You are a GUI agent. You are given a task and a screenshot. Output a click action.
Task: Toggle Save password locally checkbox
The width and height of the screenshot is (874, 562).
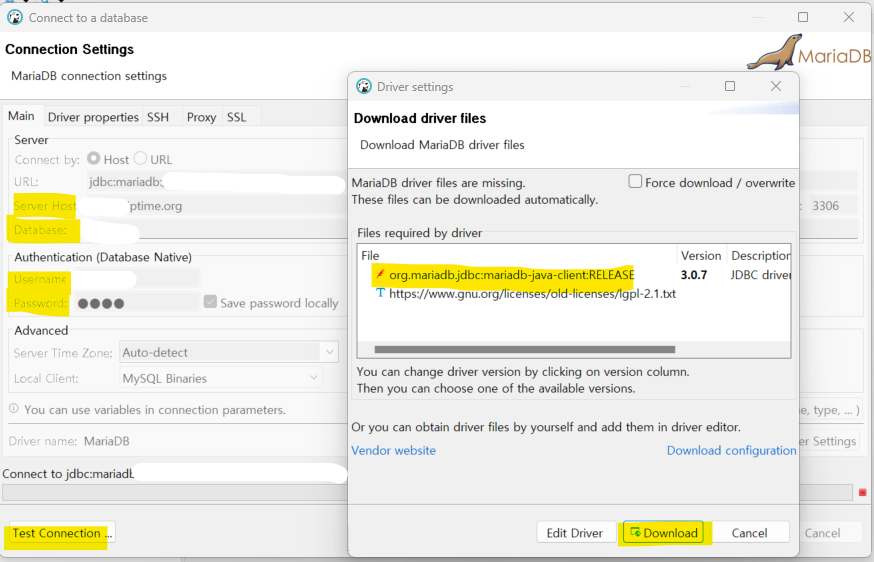[210, 302]
